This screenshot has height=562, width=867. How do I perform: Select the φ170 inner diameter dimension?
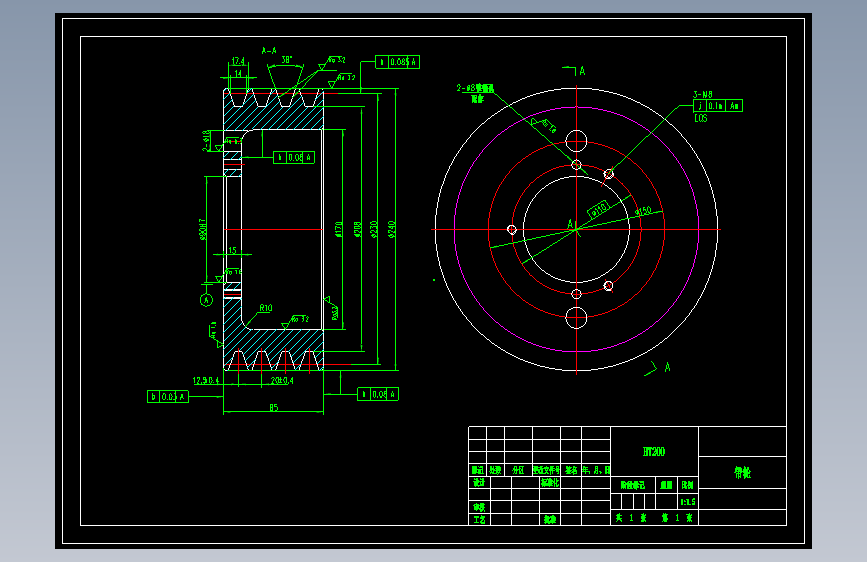338,230
